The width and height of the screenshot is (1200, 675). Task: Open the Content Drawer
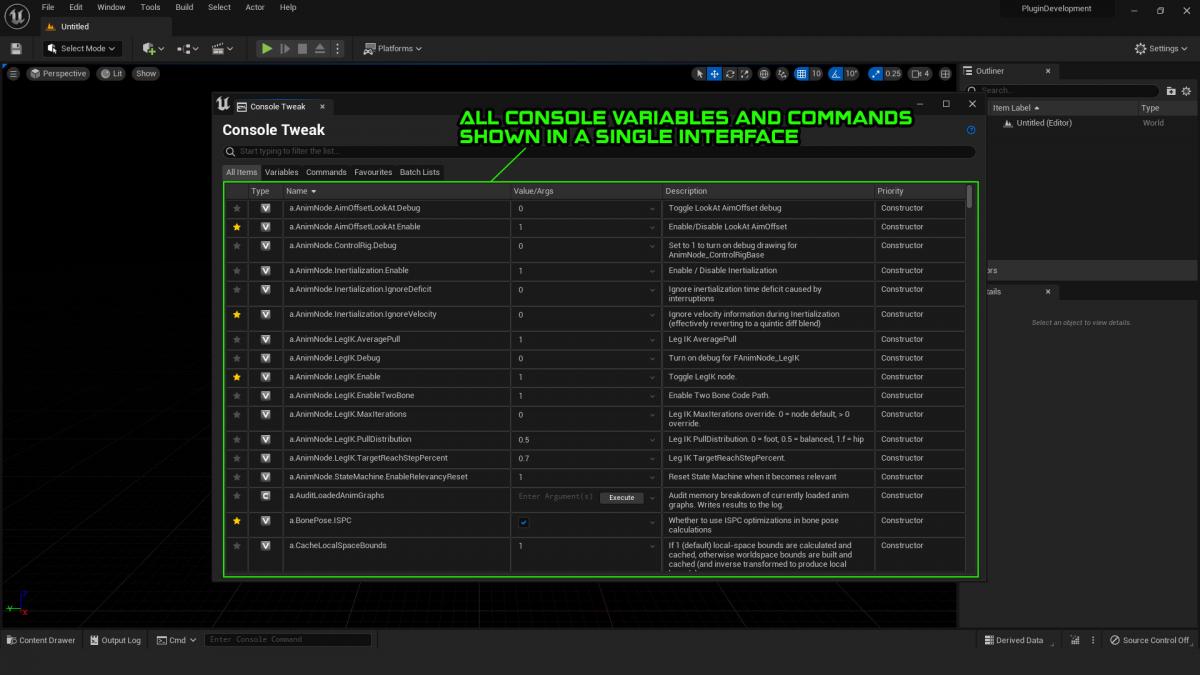pyautogui.click(x=41, y=640)
